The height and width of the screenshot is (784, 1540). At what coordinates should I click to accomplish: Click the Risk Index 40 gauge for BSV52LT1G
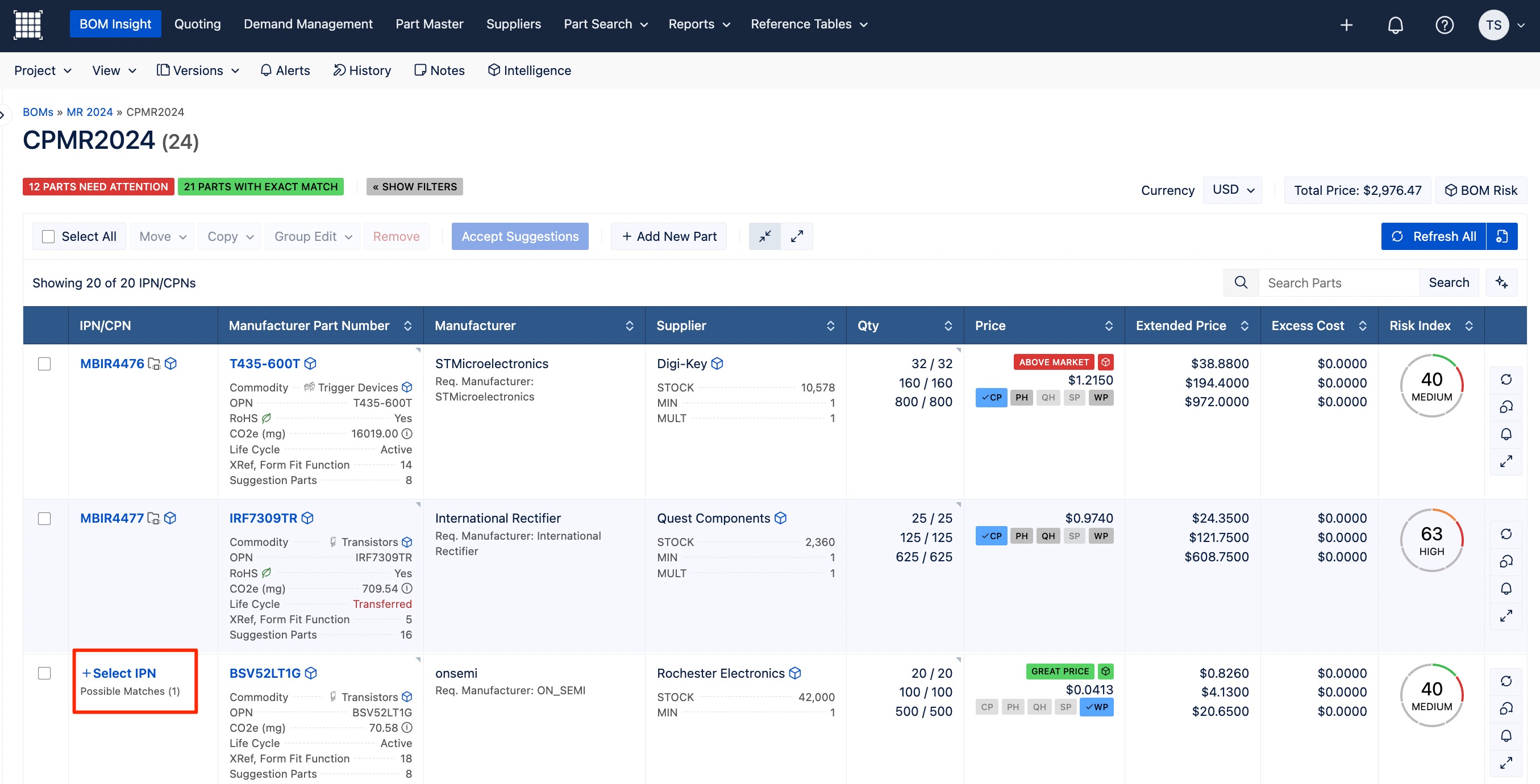(1431, 695)
